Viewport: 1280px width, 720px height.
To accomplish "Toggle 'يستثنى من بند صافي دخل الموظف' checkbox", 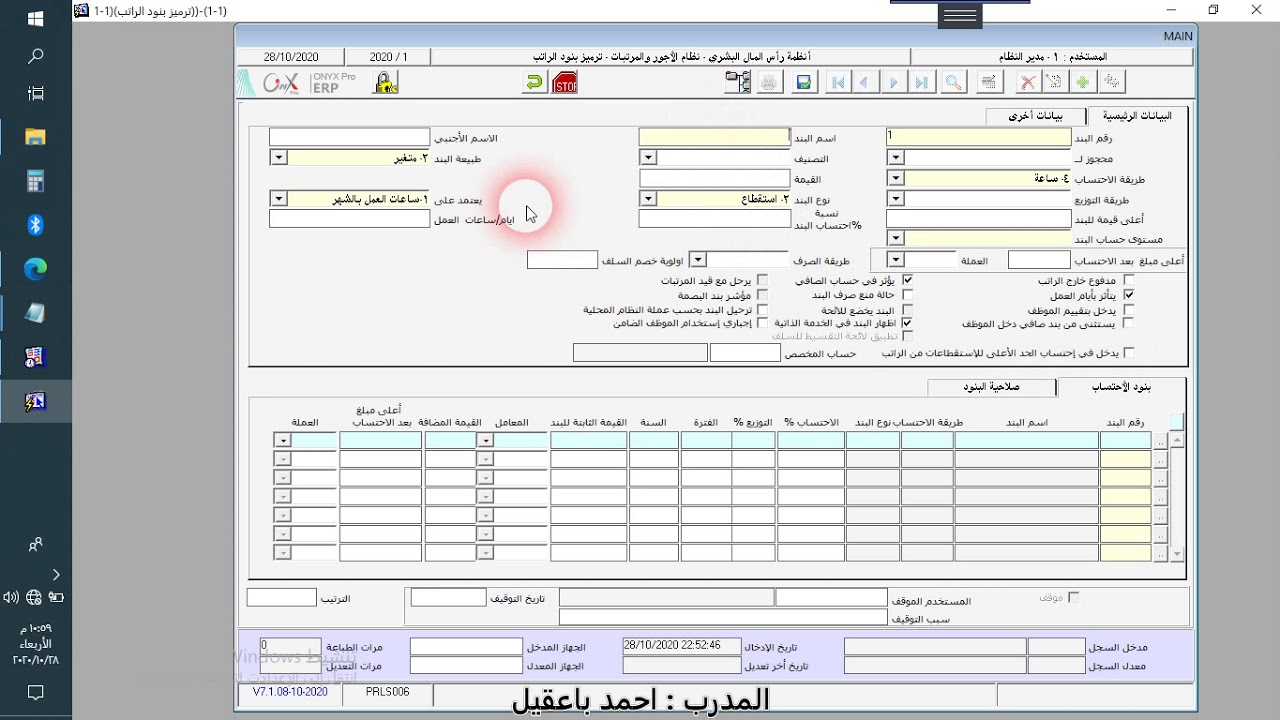I will tap(1129, 324).
